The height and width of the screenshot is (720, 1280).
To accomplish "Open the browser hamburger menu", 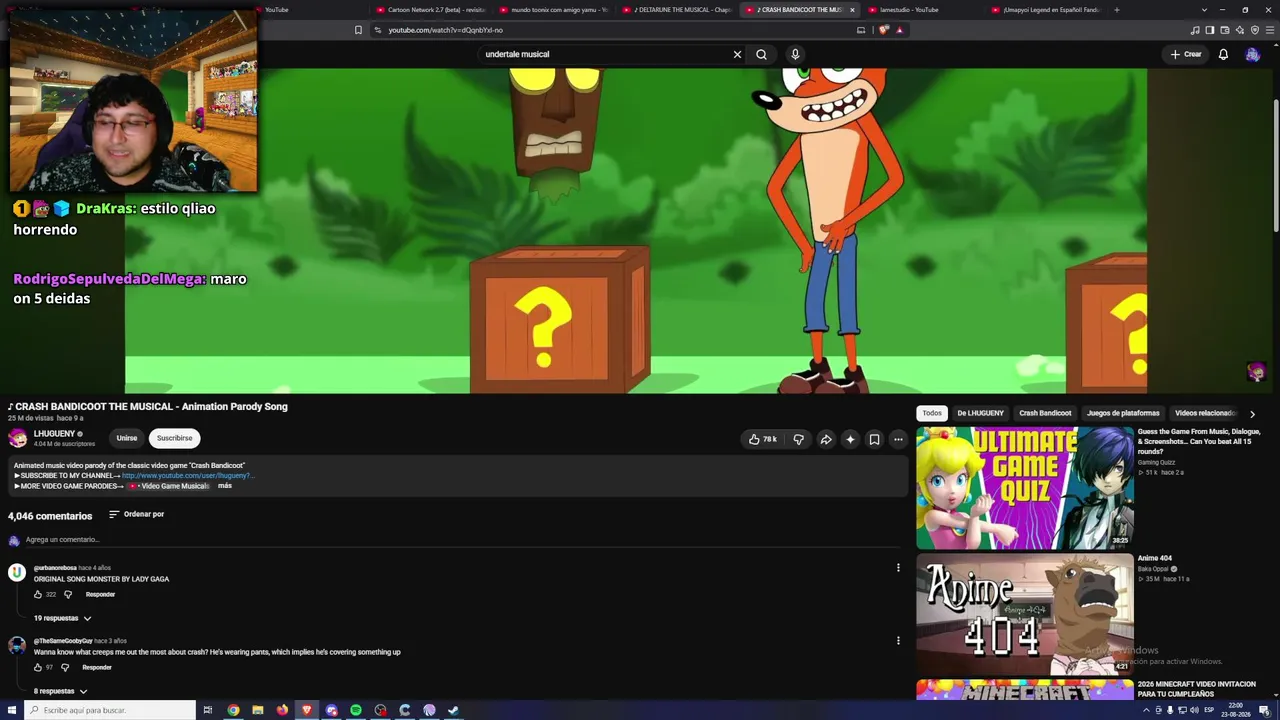I will (x=1269, y=30).
